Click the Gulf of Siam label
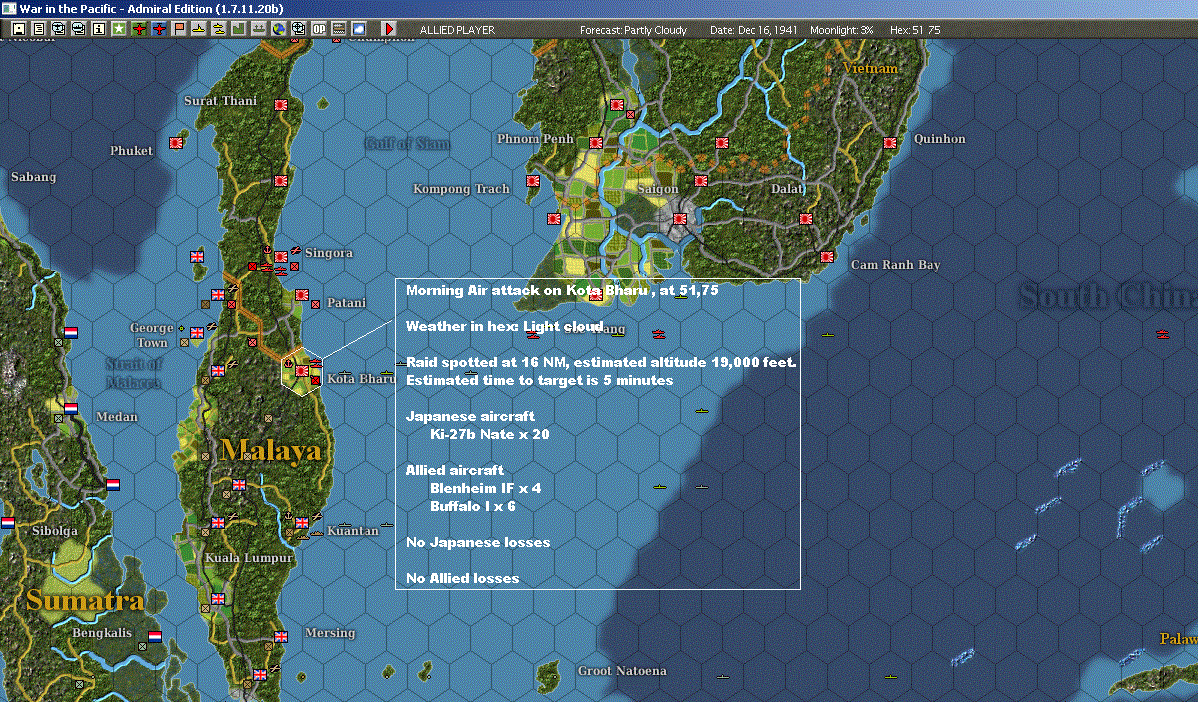The width and height of the screenshot is (1198, 702). [x=407, y=144]
